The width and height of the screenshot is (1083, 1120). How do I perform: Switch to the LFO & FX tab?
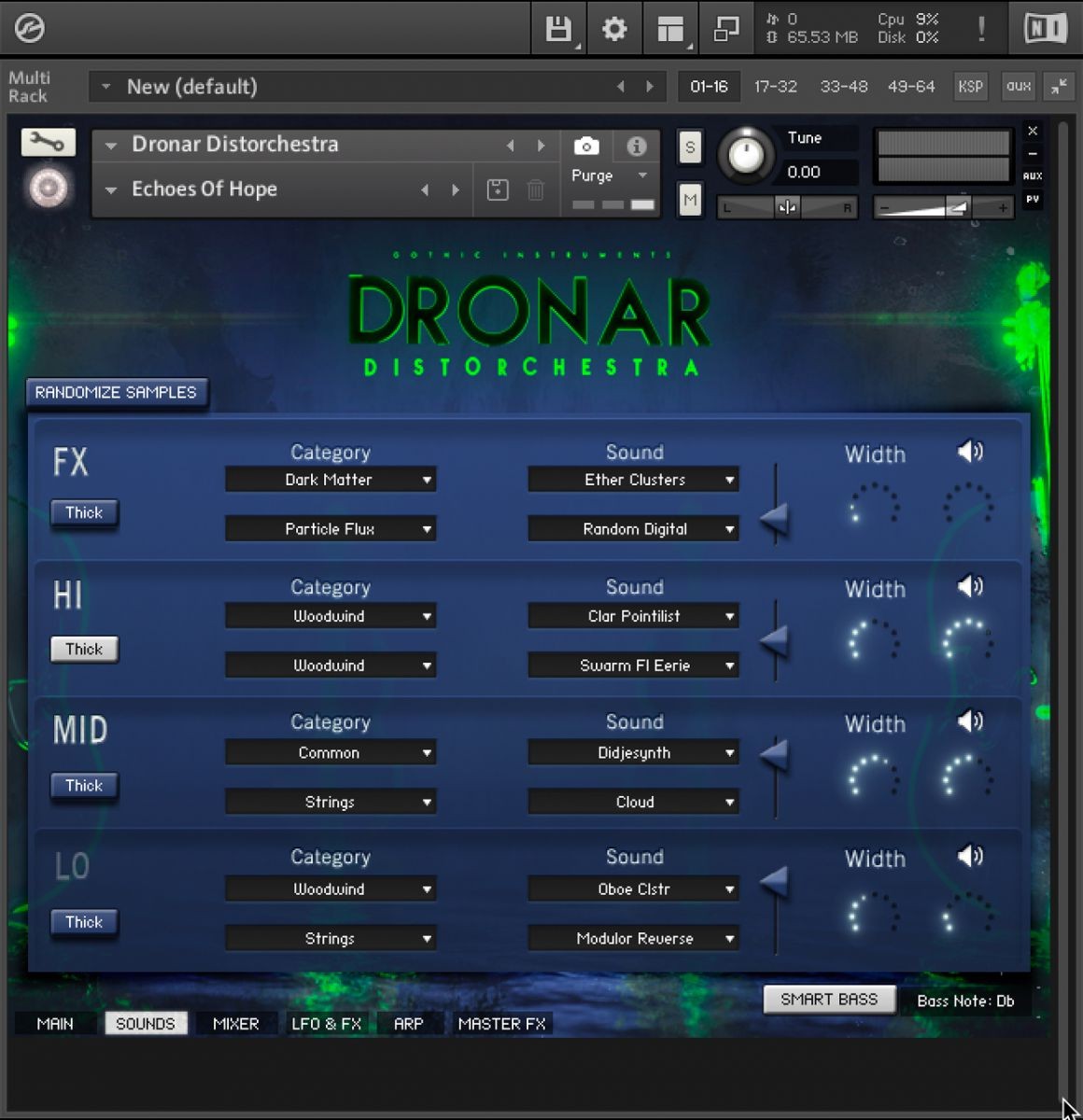tap(326, 1024)
